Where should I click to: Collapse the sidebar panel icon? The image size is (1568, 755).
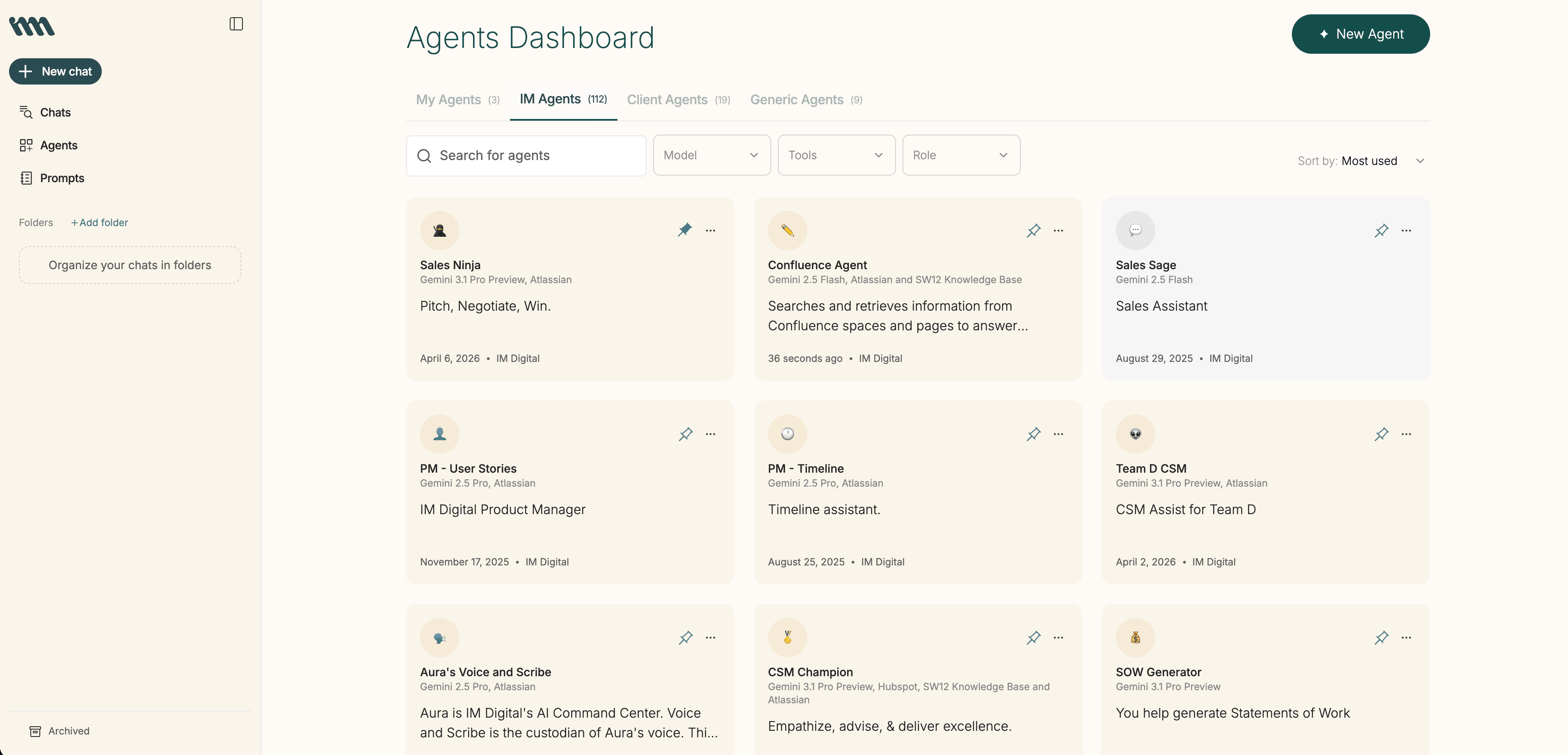click(236, 24)
